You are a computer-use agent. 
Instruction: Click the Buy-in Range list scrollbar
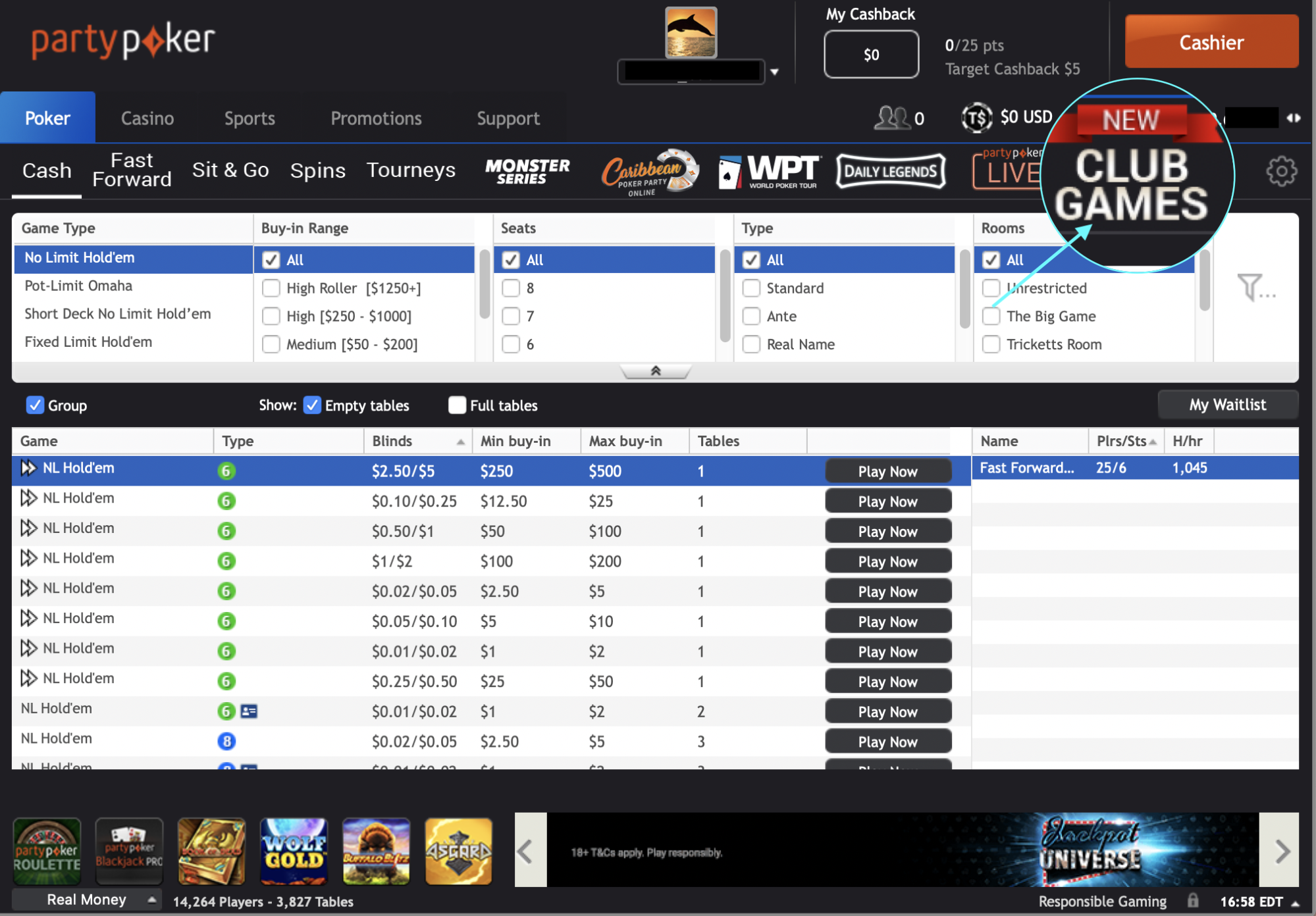[484, 283]
